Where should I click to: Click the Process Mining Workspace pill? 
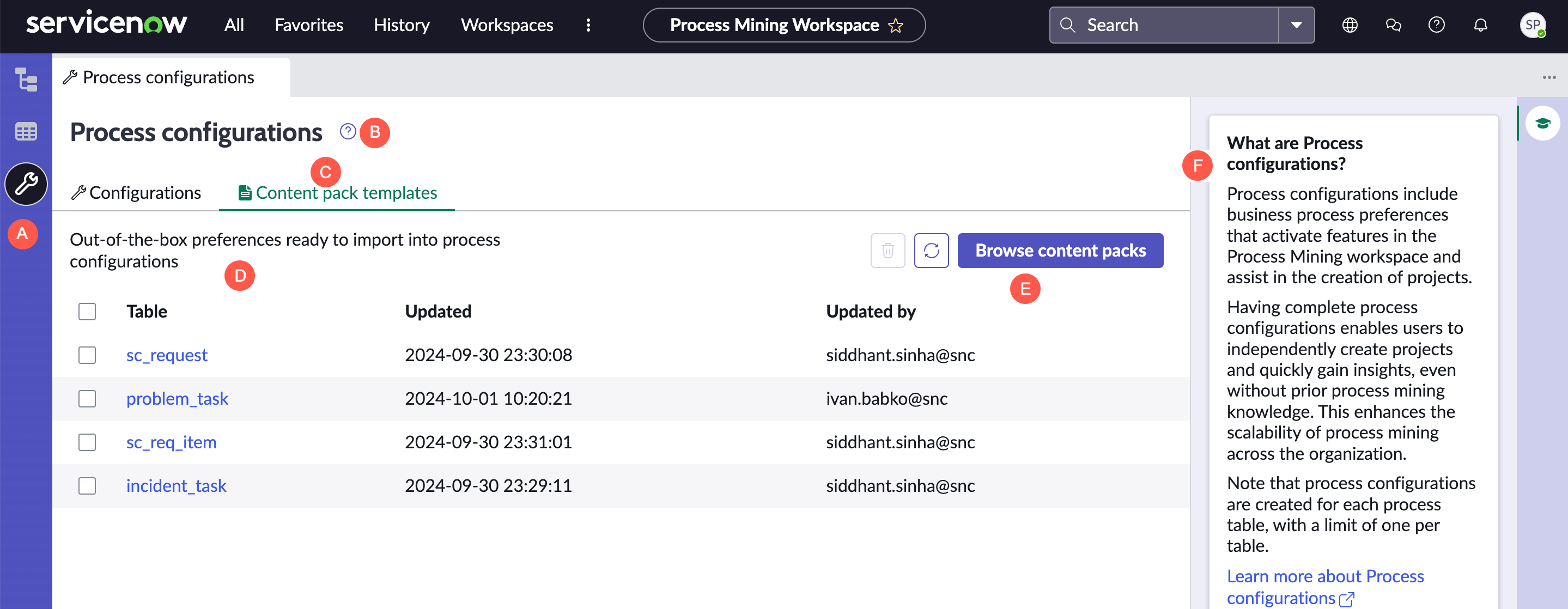(784, 25)
